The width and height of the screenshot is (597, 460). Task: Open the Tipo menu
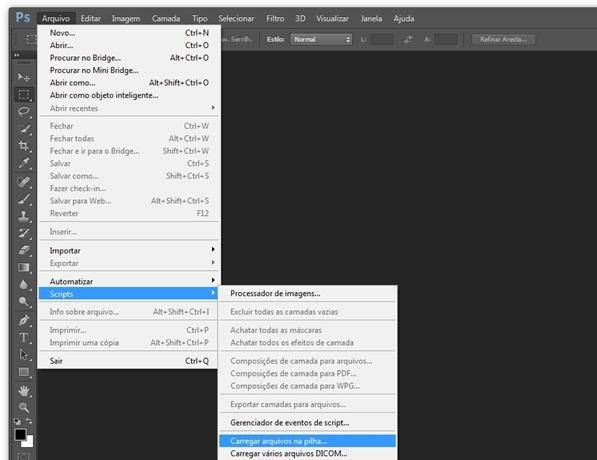200,18
